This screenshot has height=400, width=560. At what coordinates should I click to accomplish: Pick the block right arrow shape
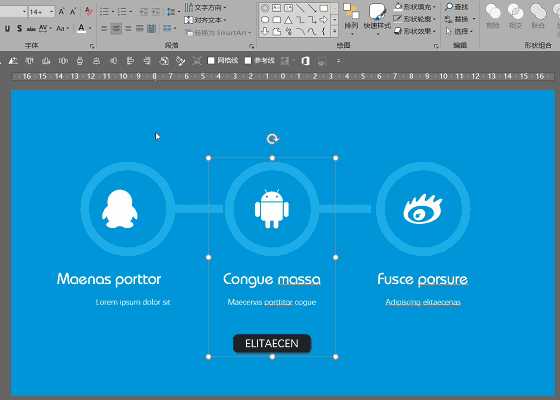324,20
